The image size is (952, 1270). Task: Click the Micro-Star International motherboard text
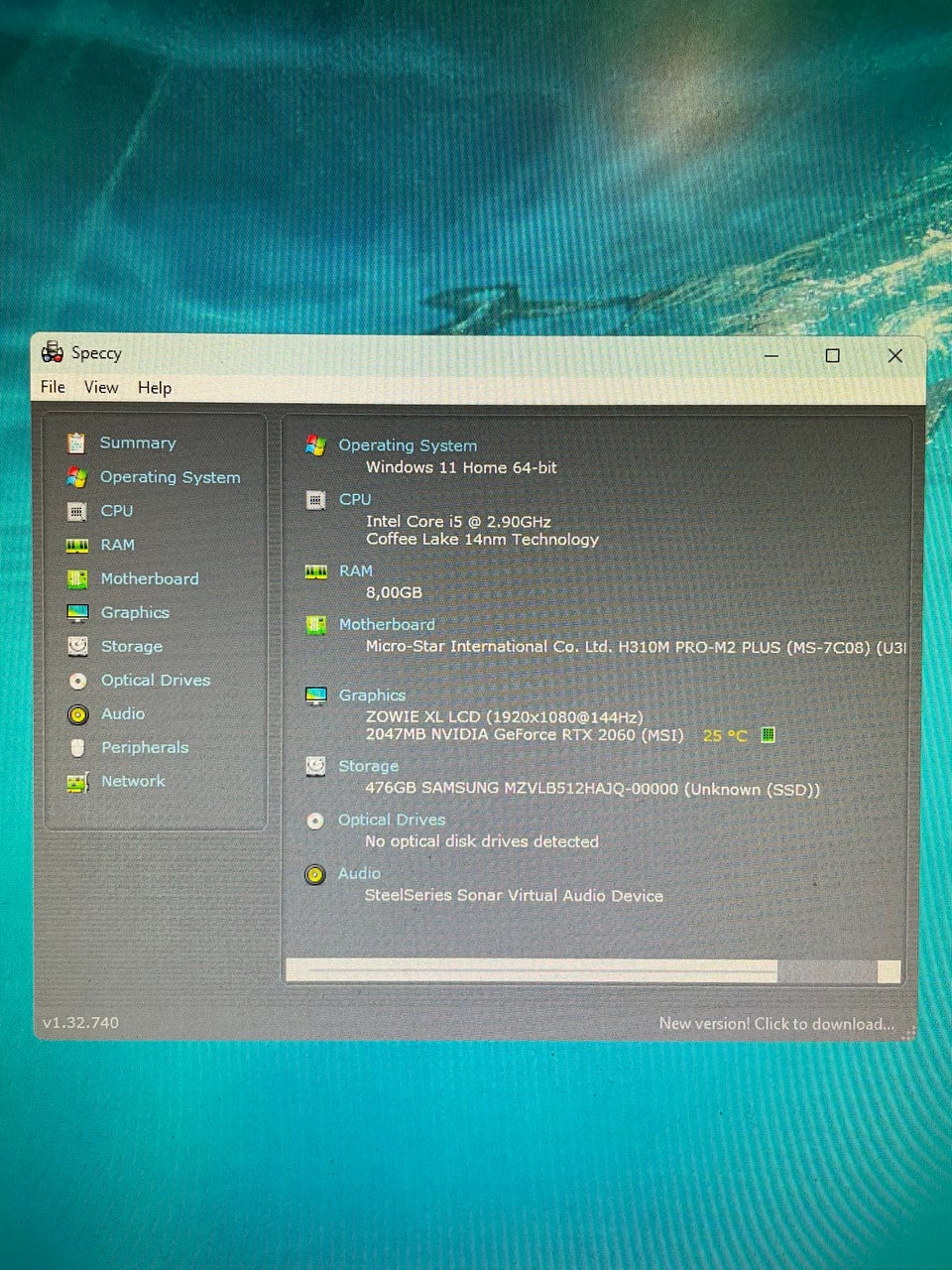(636, 647)
